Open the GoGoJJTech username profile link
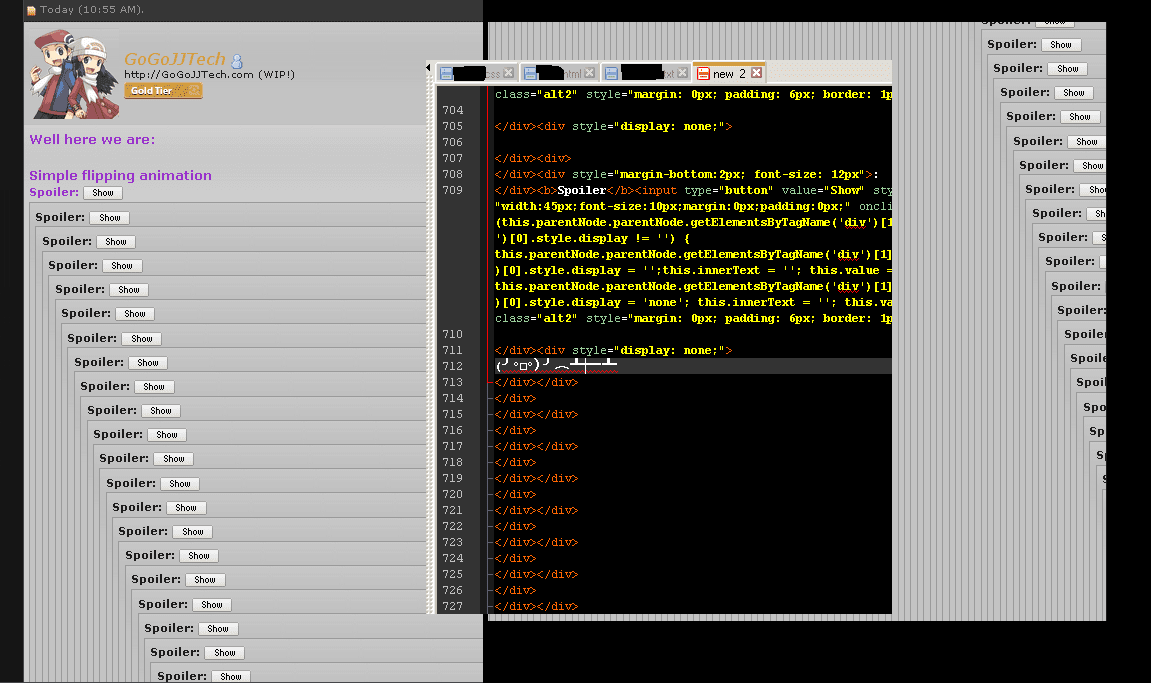Image resolution: width=1151 pixels, height=684 pixels. tap(175, 59)
